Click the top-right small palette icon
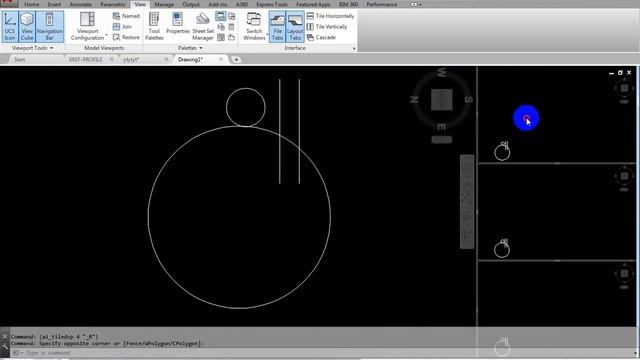The height and width of the screenshot is (360, 640). click(x=231, y=16)
